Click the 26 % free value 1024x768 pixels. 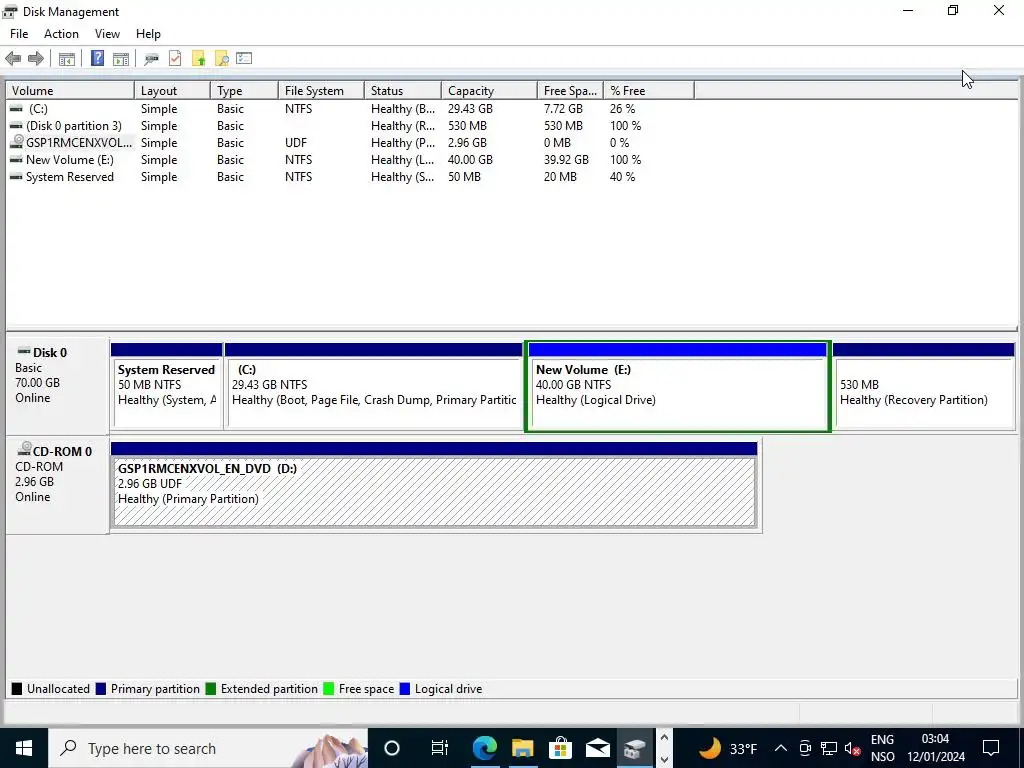622,109
